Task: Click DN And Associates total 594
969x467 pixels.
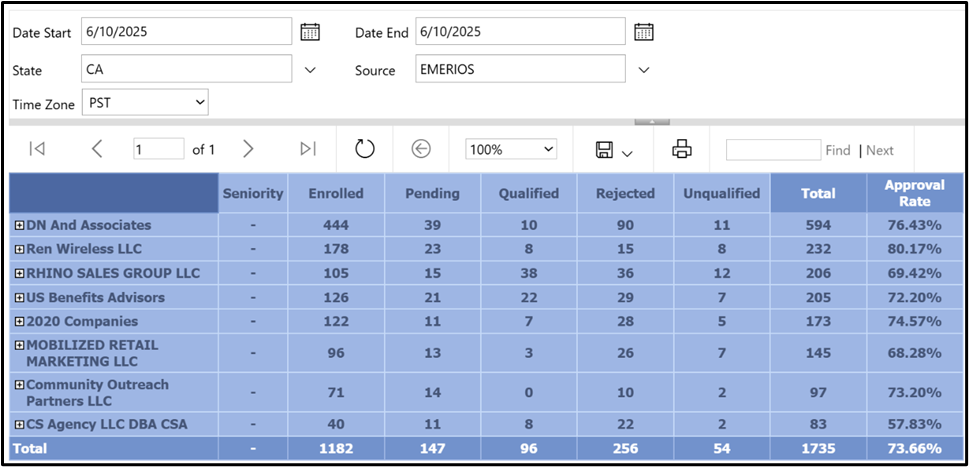Action: (818, 225)
